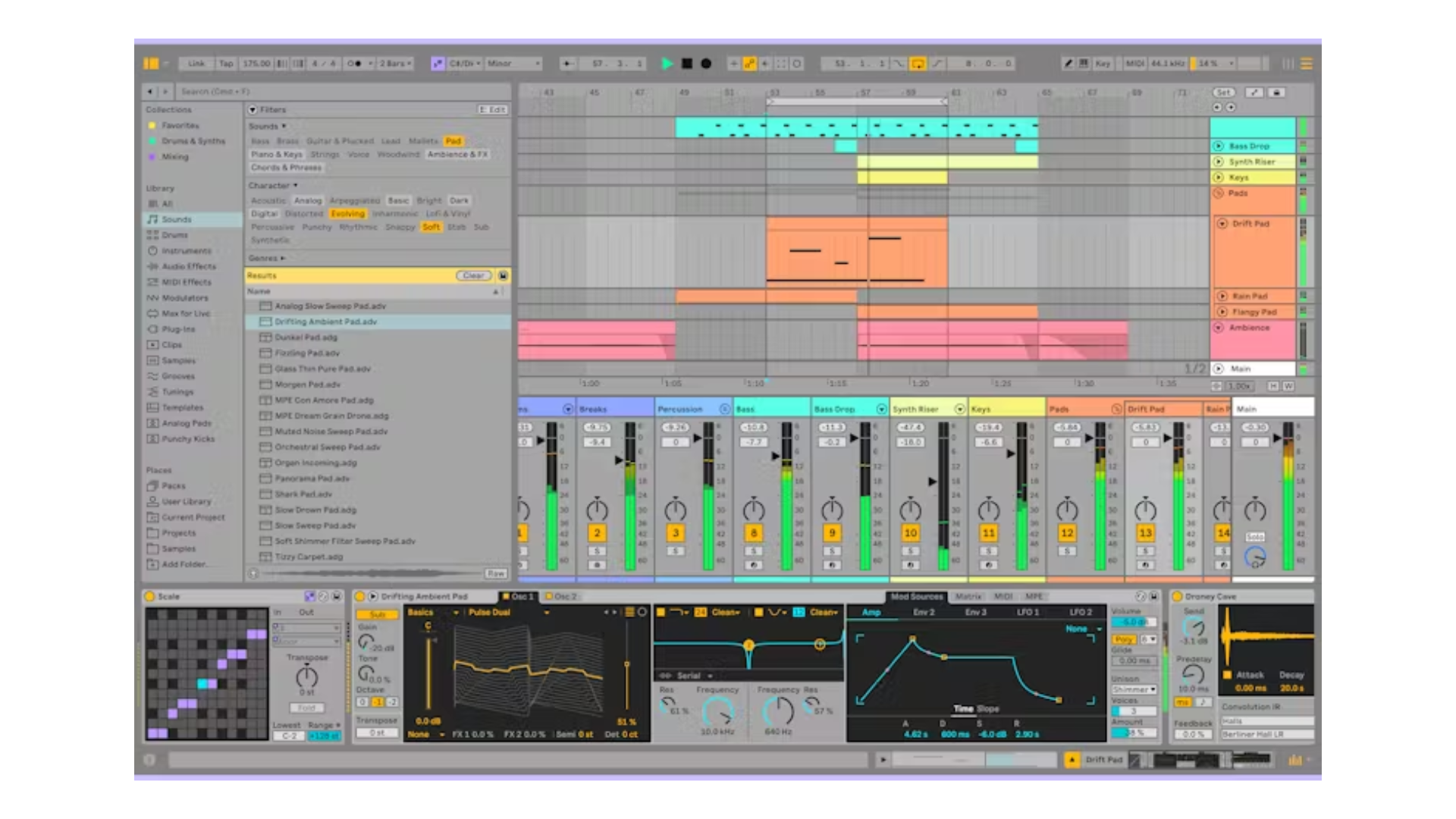Enable Draw Mode pencil icon
This screenshot has height=819, width=1456.
[x=1068, y=64]
